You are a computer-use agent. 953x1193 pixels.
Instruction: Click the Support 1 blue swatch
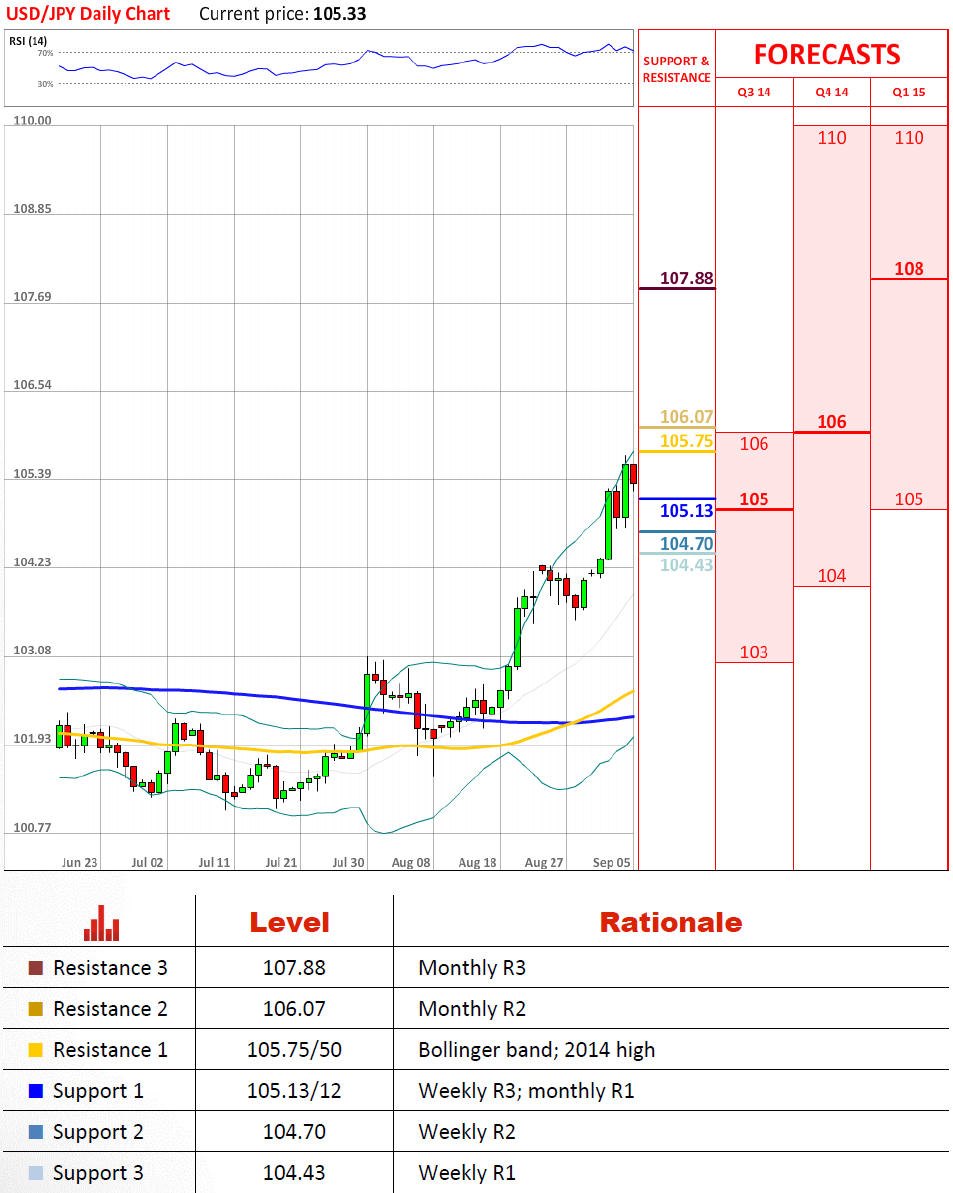(x=36, y=1091)
